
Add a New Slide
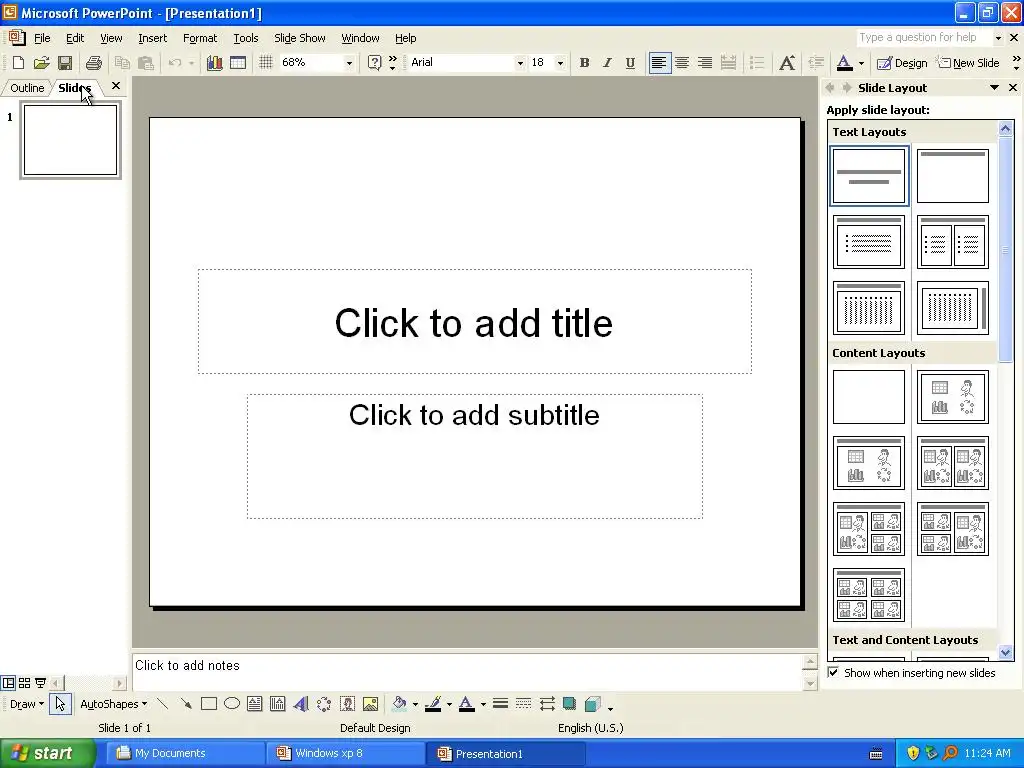pyautogui.click(x=968, y=63)
